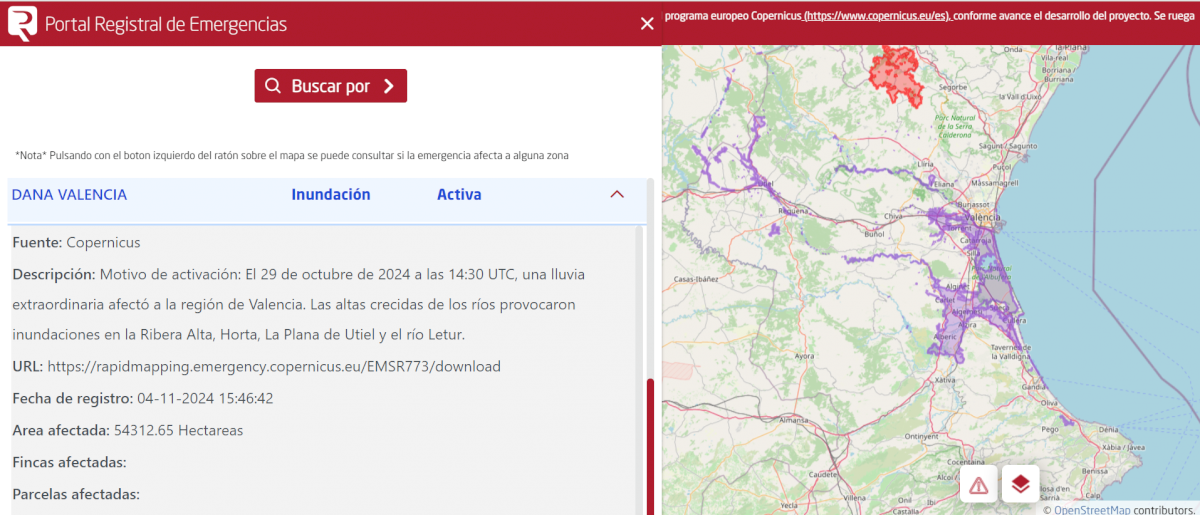The width and height of the screenshot is (1200, 515).
Task: Click the Portal Registral de Emergencias title
Action: [166, 24]
